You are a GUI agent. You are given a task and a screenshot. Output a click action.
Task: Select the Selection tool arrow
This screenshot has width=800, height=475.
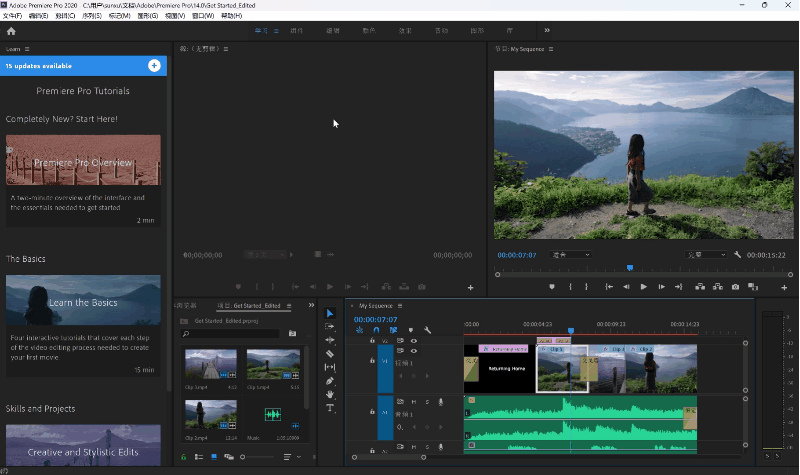(330, 313)
